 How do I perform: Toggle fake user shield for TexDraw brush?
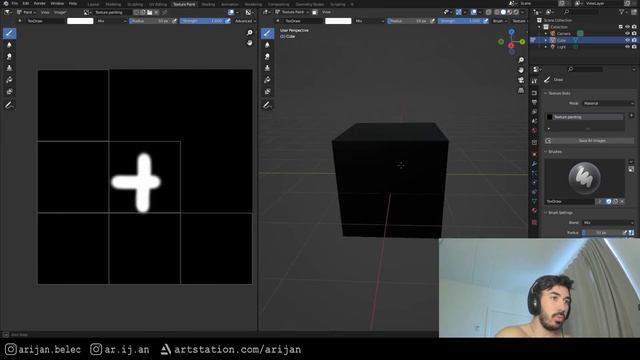coord(609,201)
